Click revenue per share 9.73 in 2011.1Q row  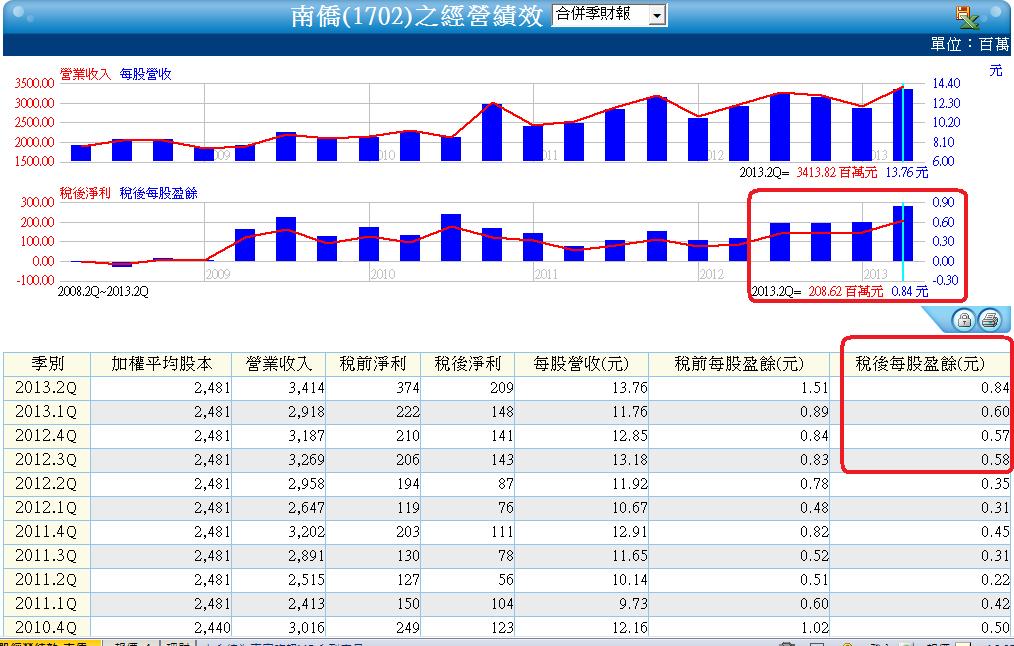pyautogui.click(x=633, y=603)
